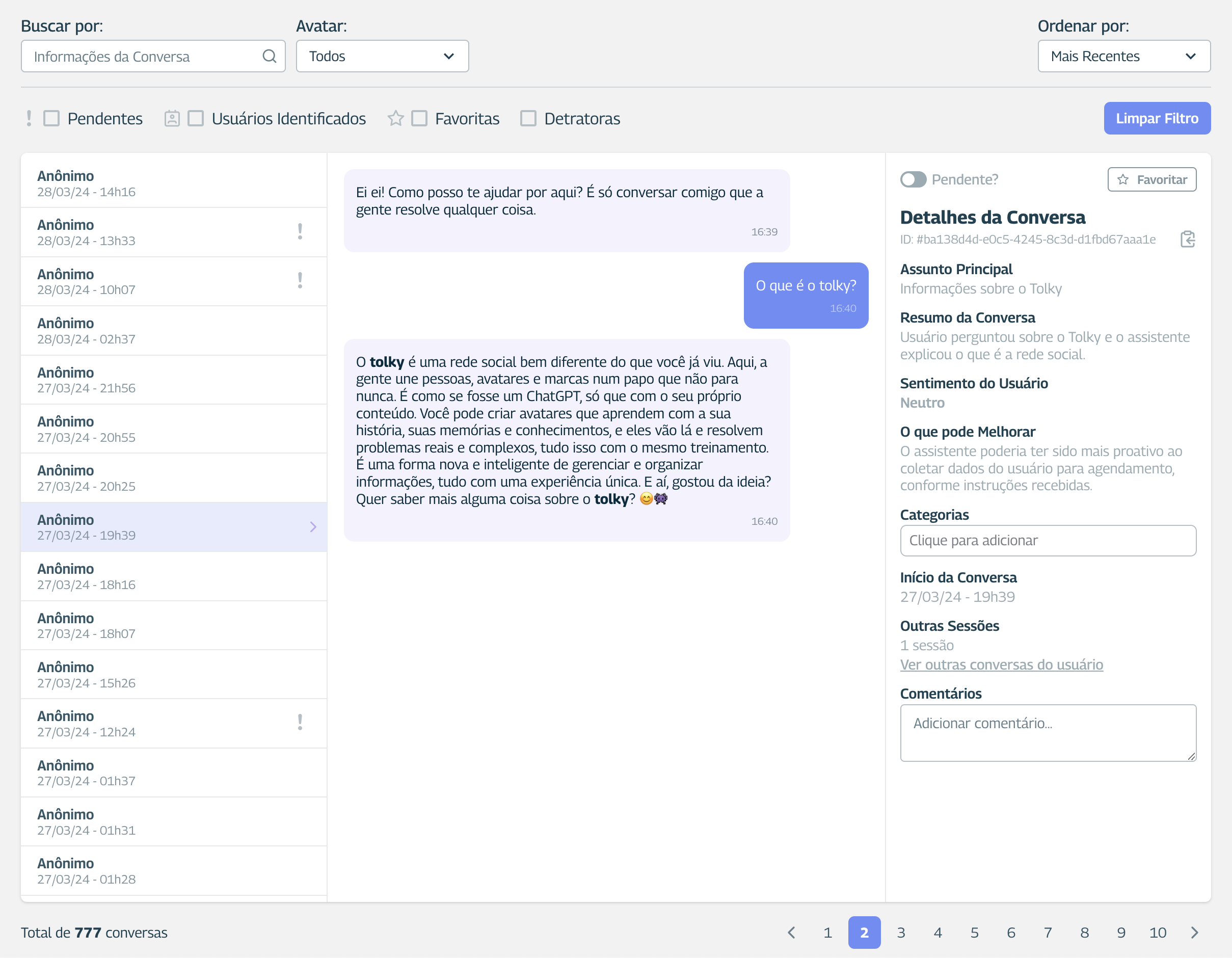
Task: Go to the previous page arrow
Action: coord(791,933)
